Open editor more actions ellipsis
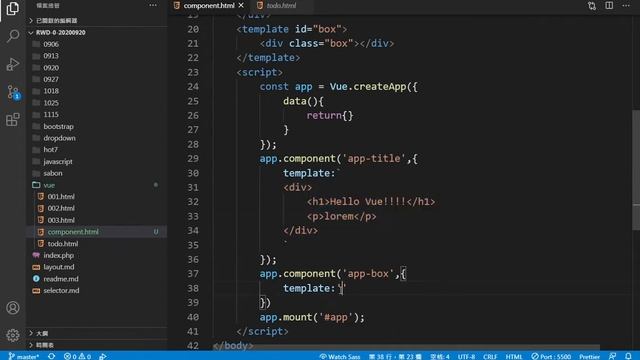640x360 pixels. (x=626, y=6)
